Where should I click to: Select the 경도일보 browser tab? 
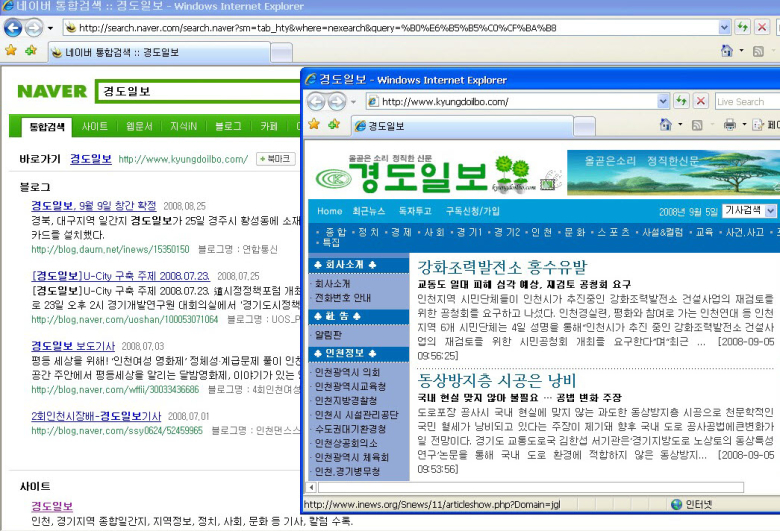463,126
